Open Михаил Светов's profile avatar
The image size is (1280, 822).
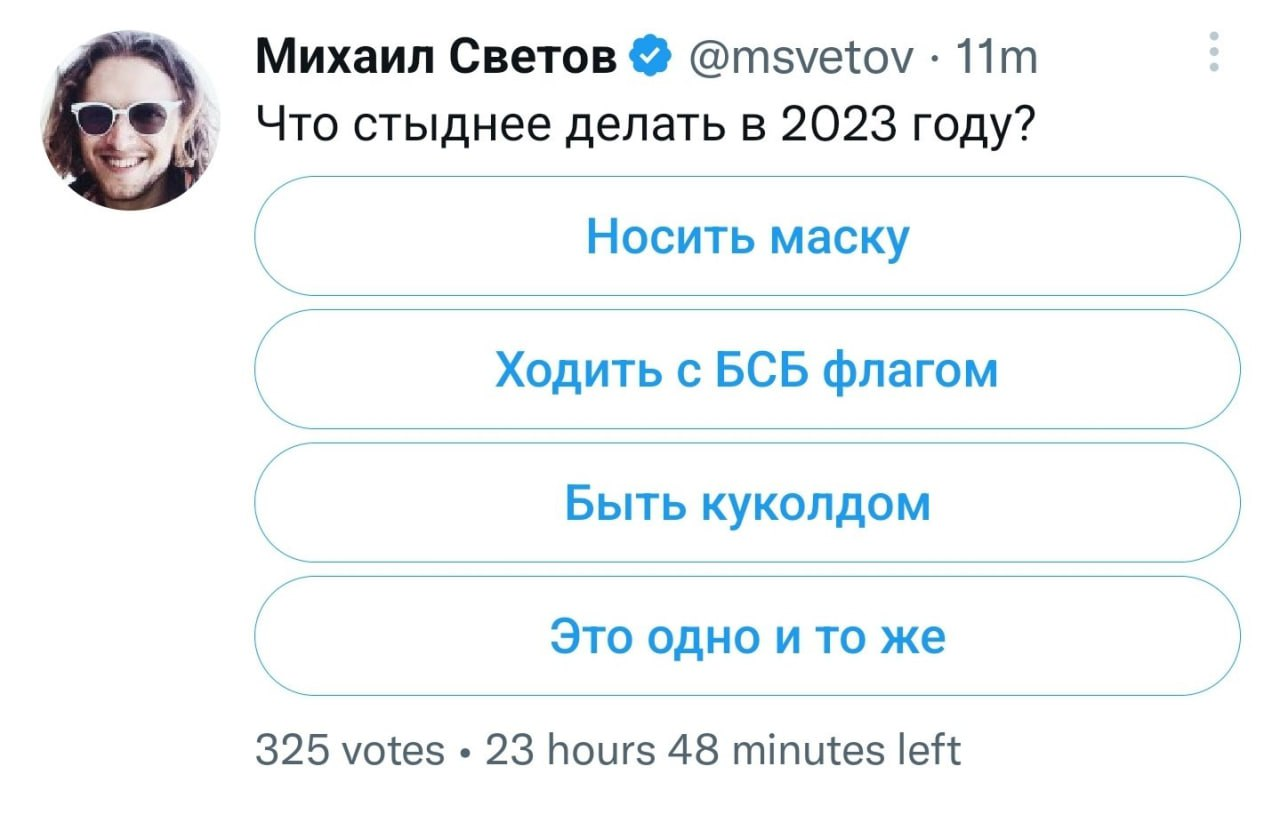pos(131,120)
